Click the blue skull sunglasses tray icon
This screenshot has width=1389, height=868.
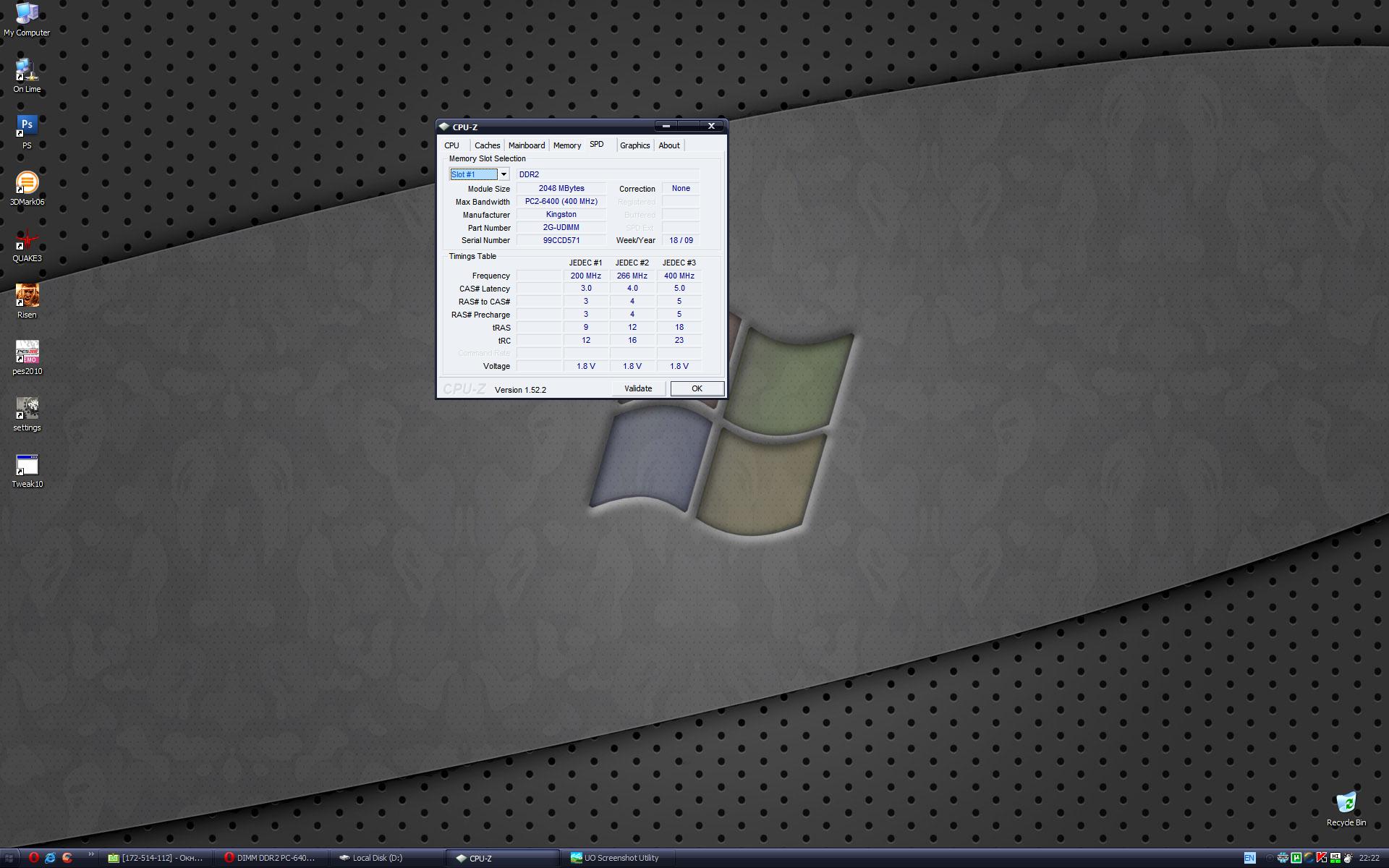coord(1283,858)
